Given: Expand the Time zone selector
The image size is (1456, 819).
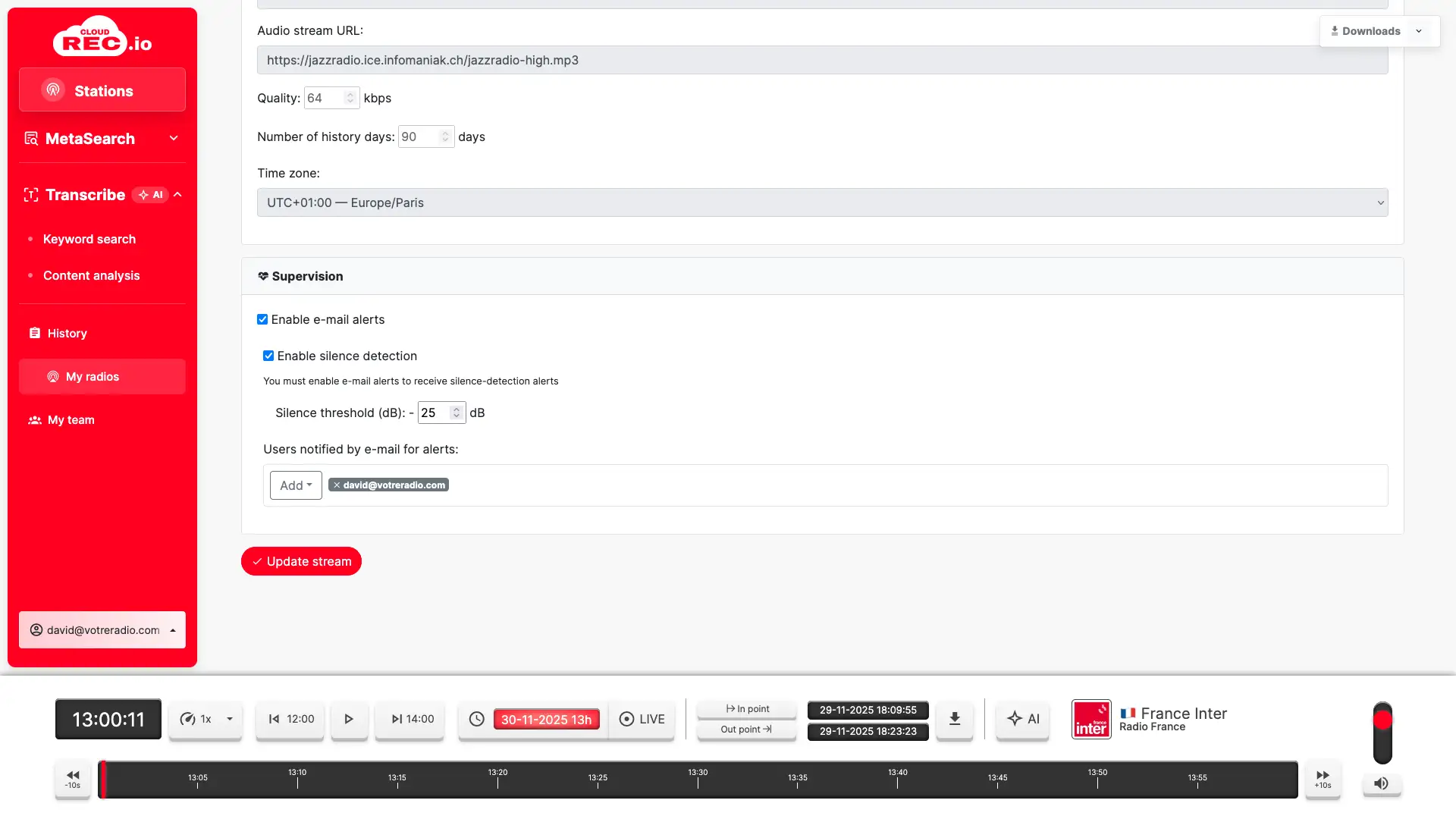Looking at the screenshot, I should [822, 202].
